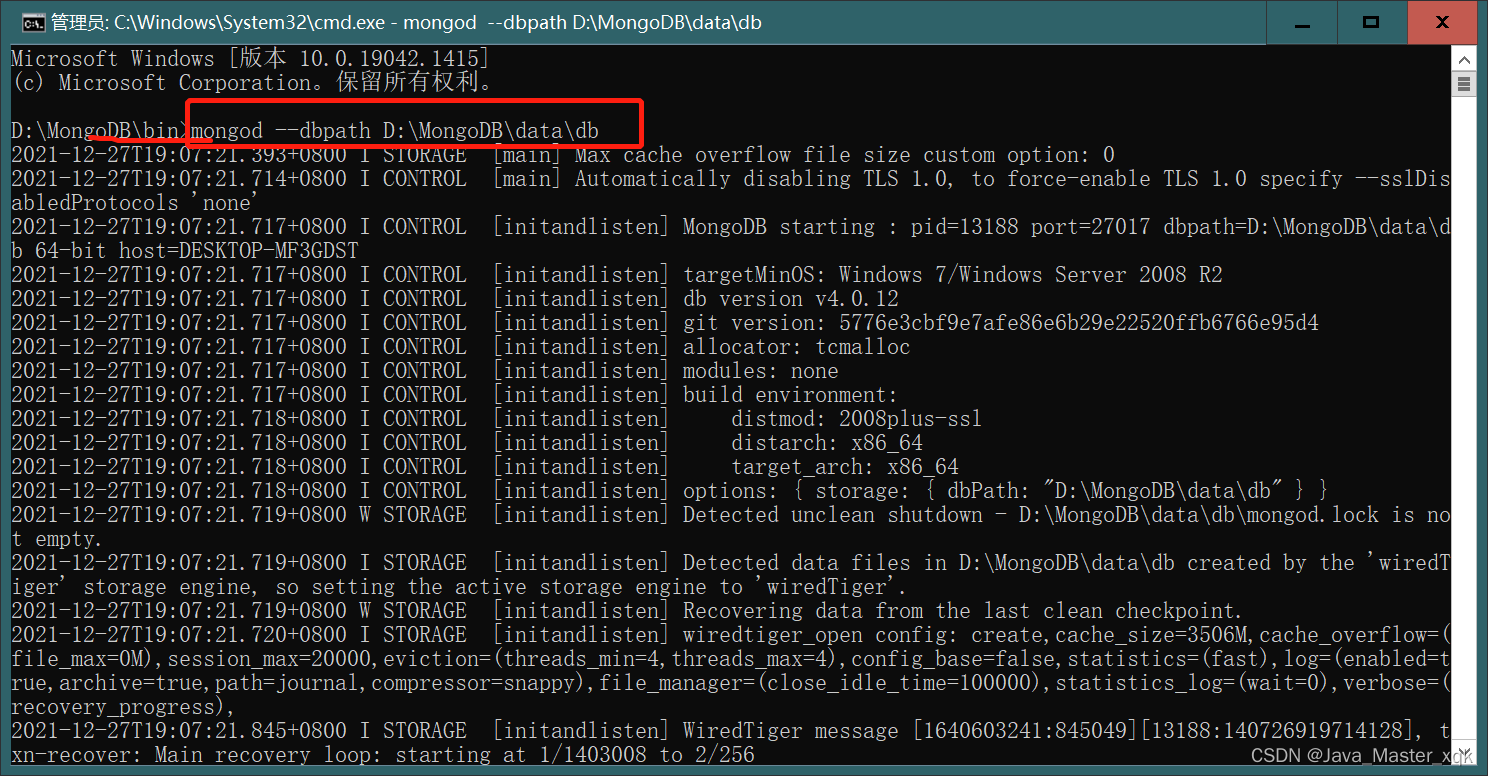Click the 'mongod --dbpath D:\MongoDB\data\db' command
This screenshot has width=1488, height=776.
pyautogui.click(x=395, y=131)
